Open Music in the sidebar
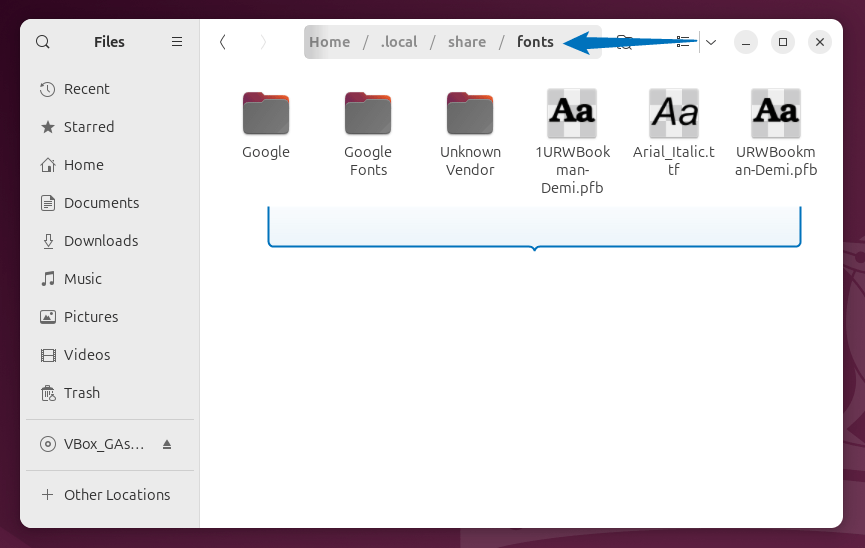 click(110, 279)
